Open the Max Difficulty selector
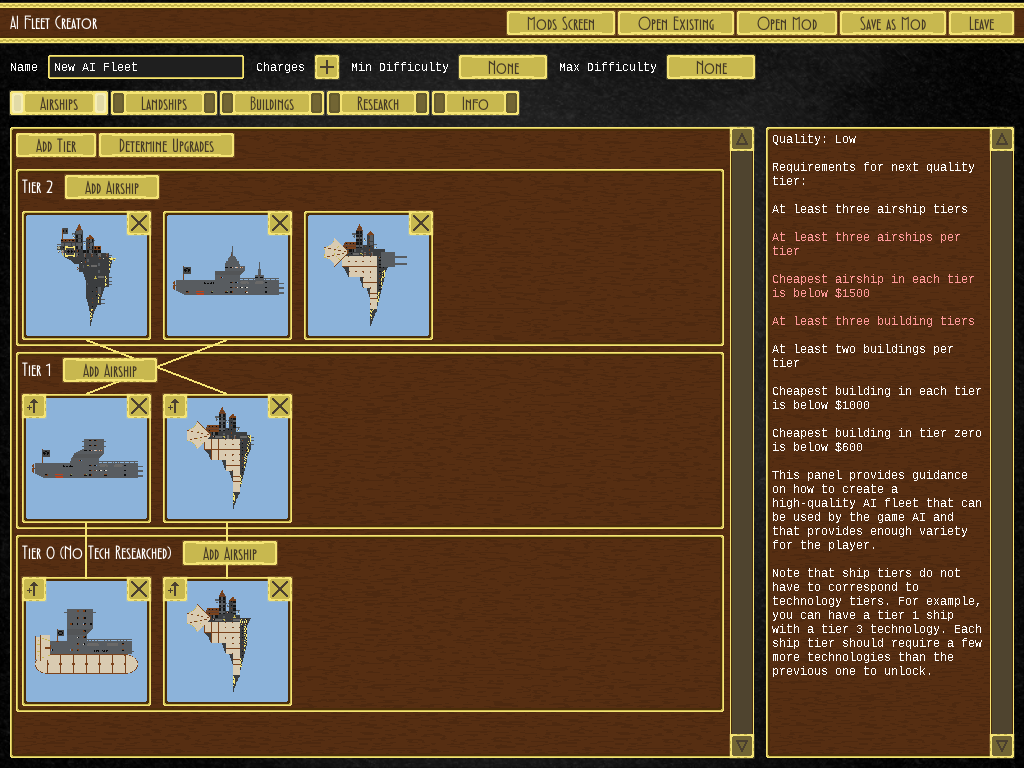The width and height of the screenshot is (1024, 768). click(711, 67)
